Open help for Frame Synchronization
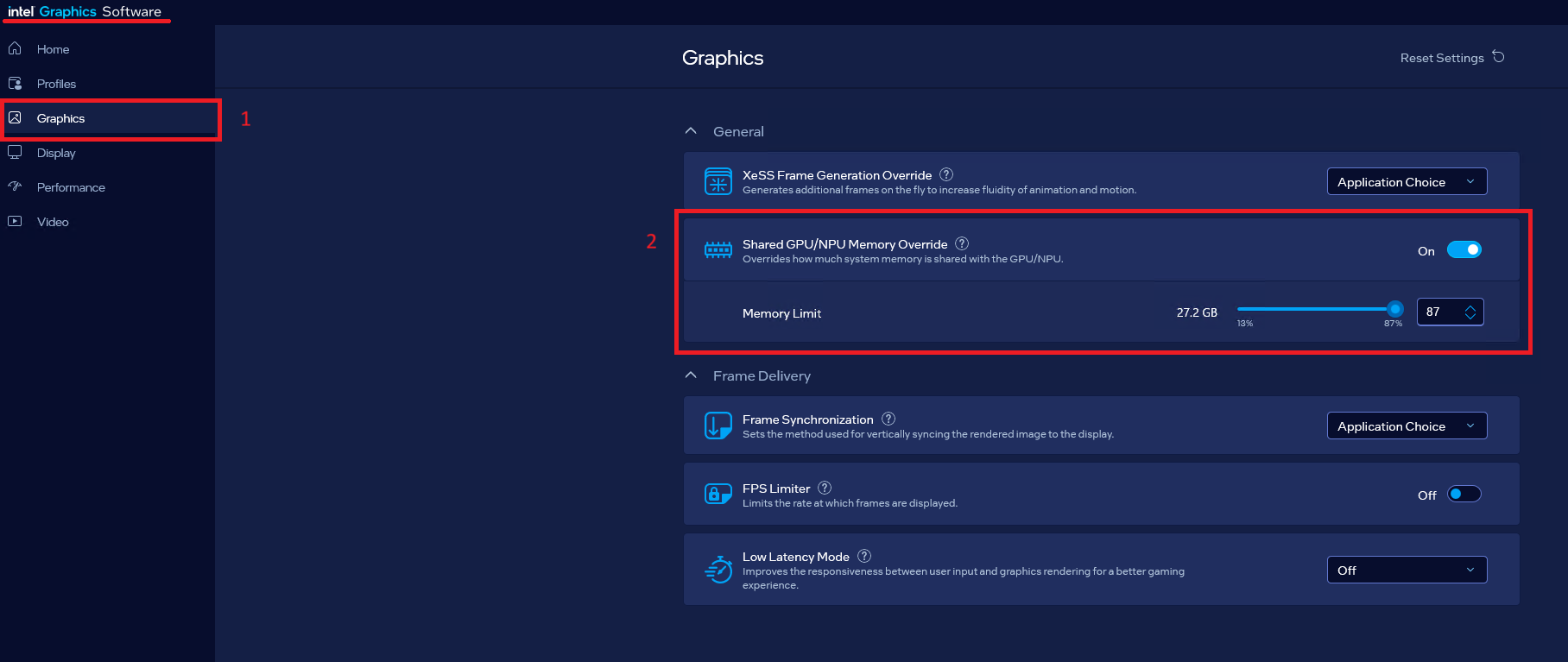1568x662 pixels. tap(888, 419)
